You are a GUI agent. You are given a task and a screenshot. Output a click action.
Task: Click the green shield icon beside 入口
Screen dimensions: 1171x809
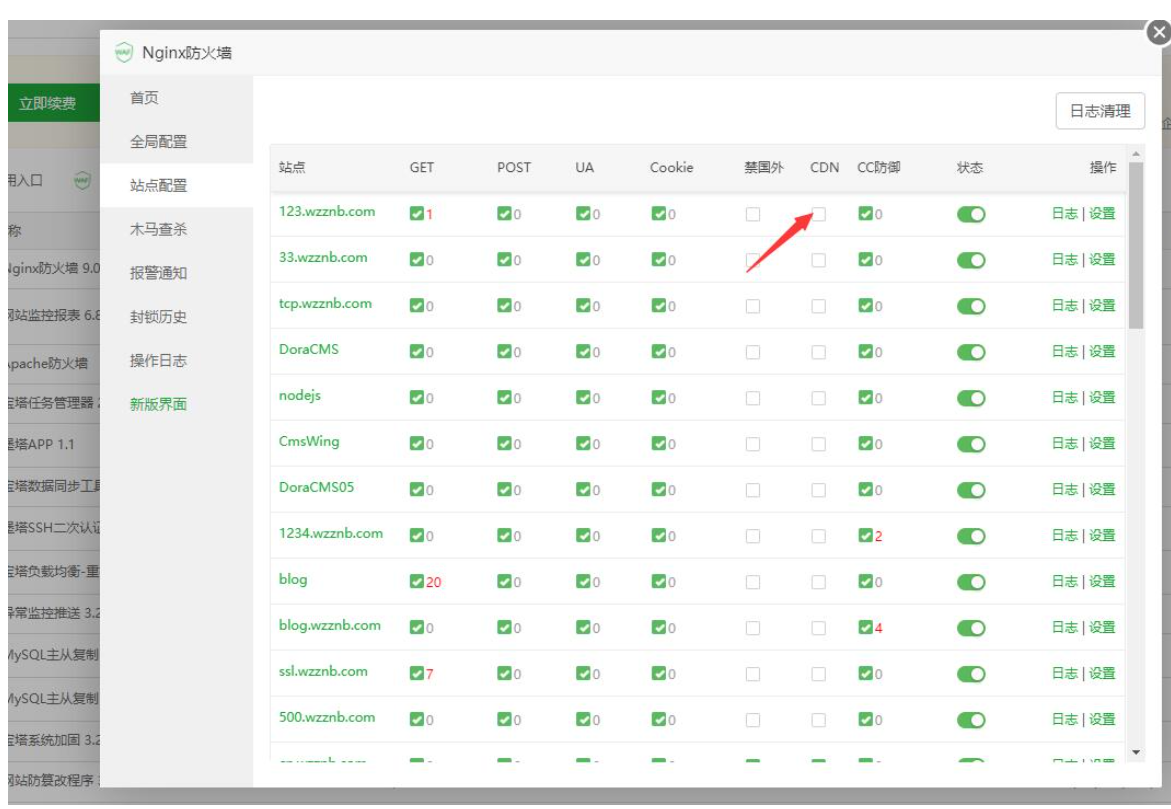[x=83, y=180]
